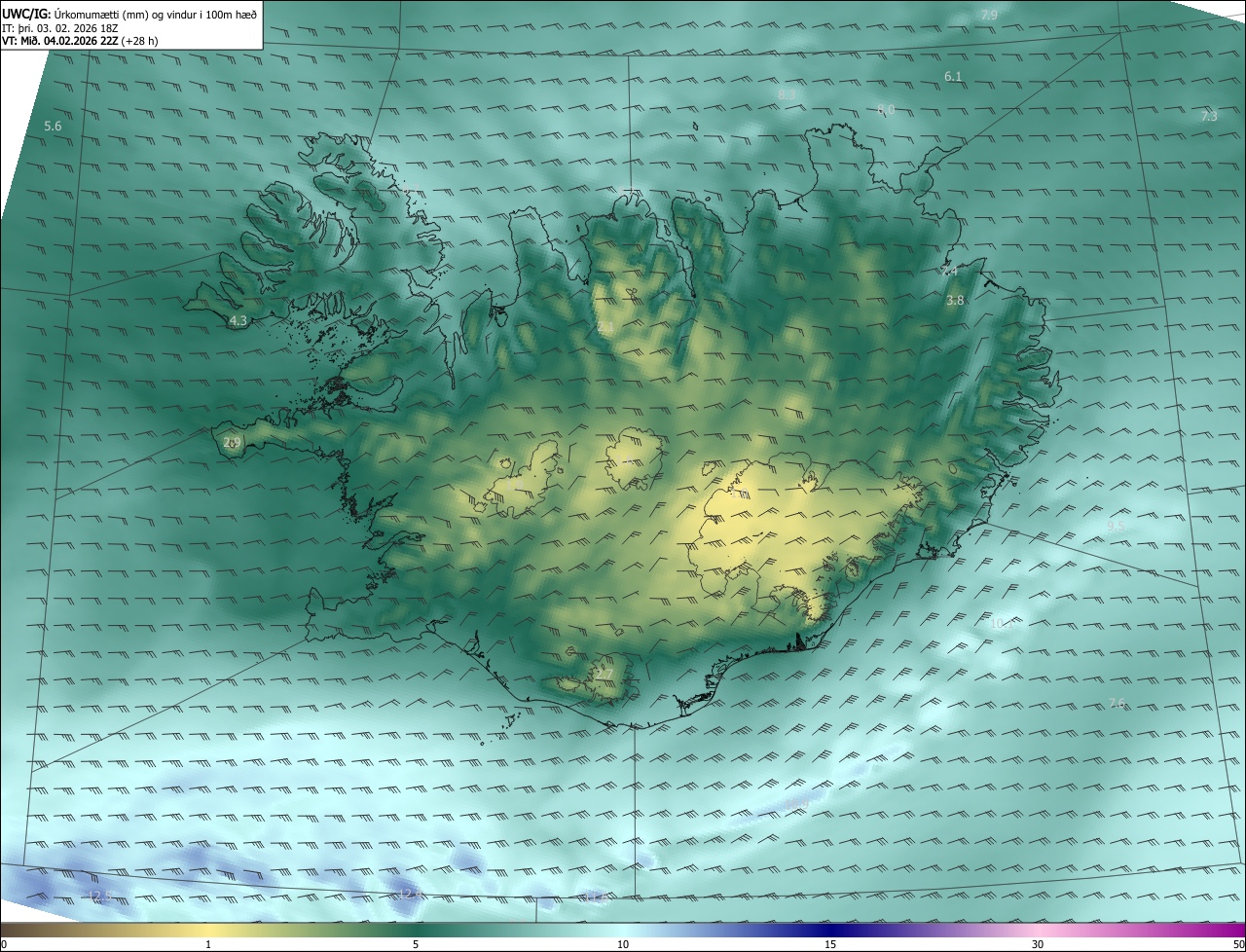Viewport: 1246px width, 952px height.
Task: Click the '15' tick on the colorbar
Action: coord(830,944)
